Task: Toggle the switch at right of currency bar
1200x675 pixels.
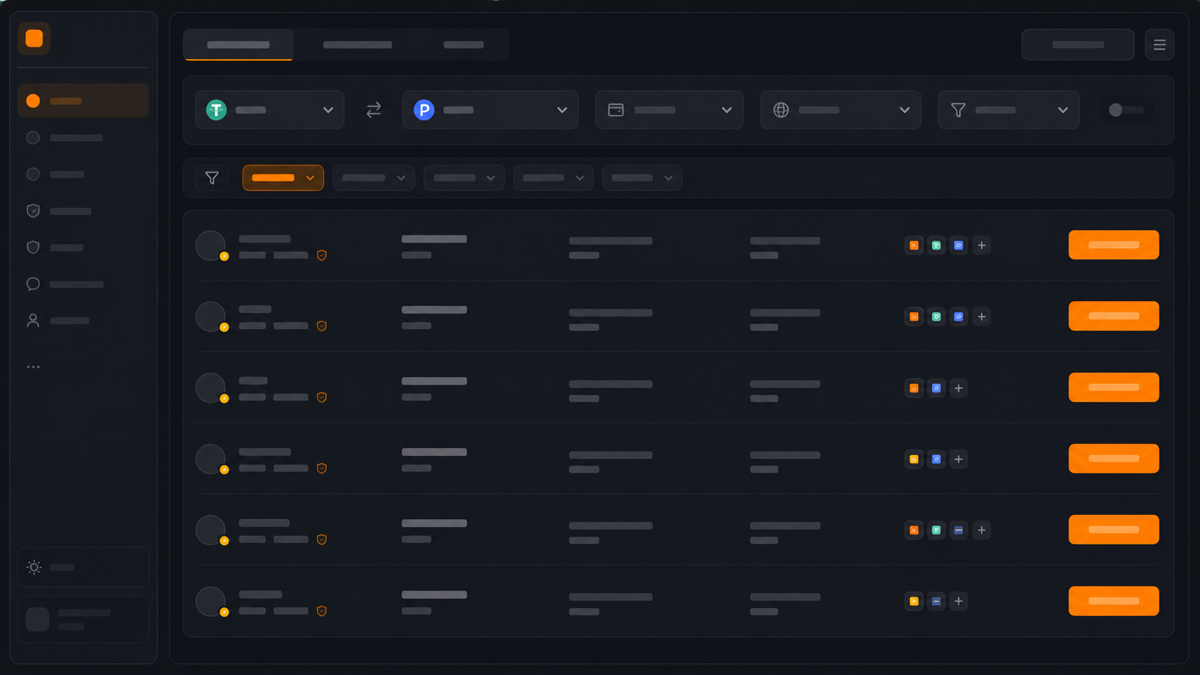Action: tap(1126, 110)
